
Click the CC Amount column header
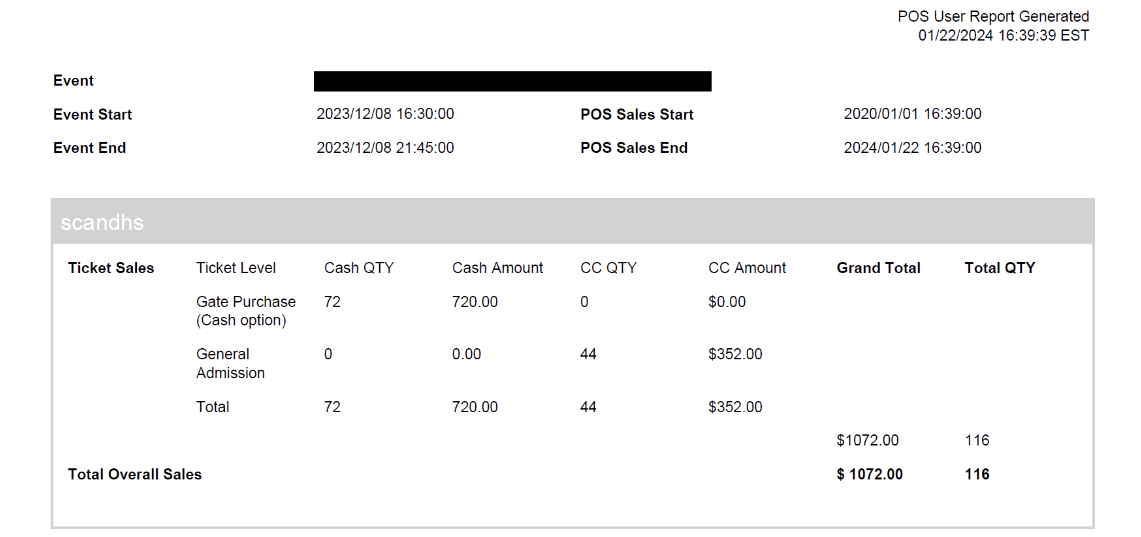[x=747, y=268]
